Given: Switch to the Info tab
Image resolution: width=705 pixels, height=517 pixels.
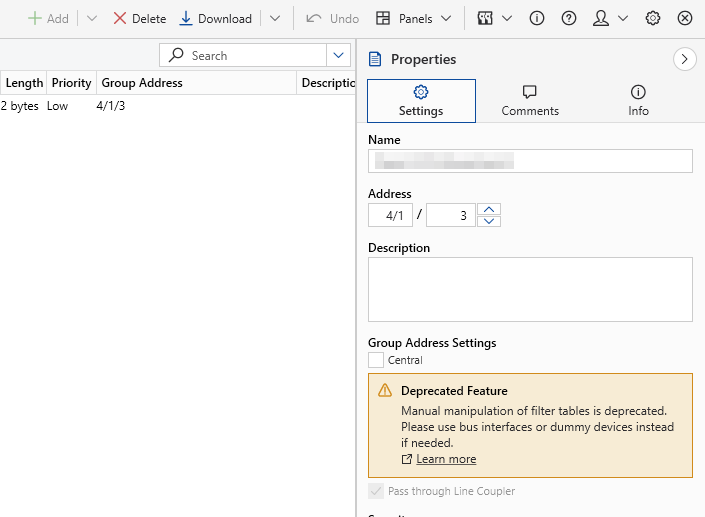Looking at the screenshot, I should pos(638,101).
